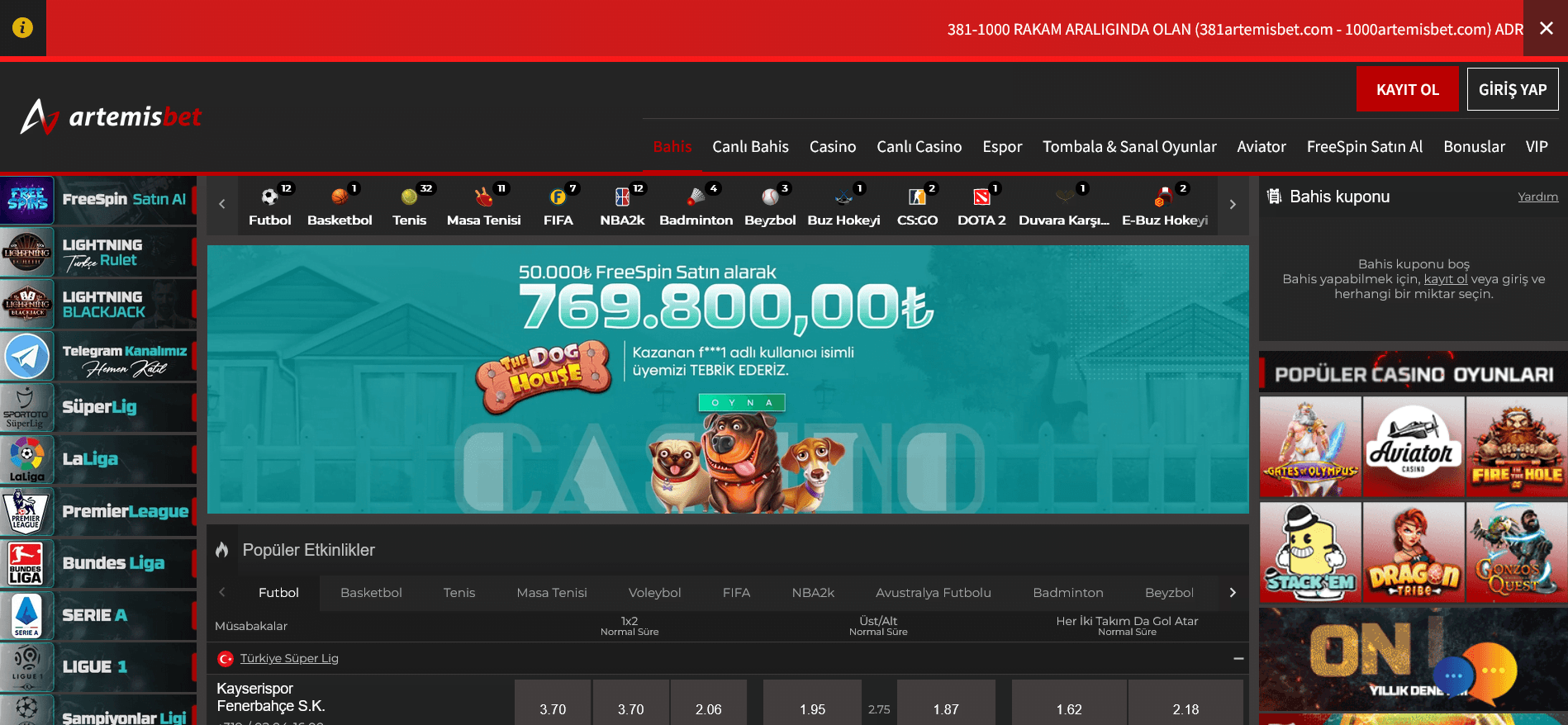Open the Yardım link in bet slip
This screenshot has height=725, width=1568.
tap(1537, 197)
